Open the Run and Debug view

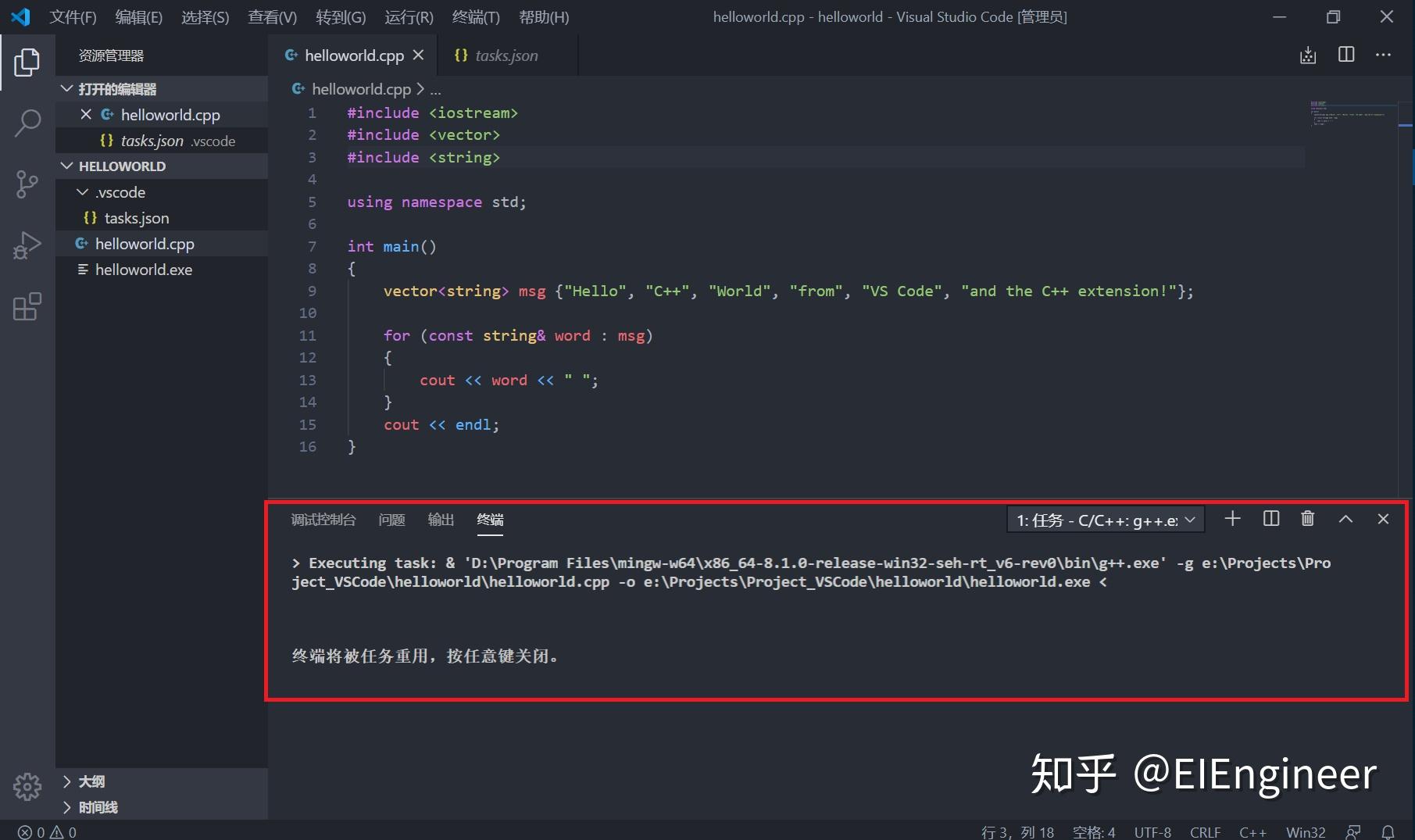click(x=28, y=245)
